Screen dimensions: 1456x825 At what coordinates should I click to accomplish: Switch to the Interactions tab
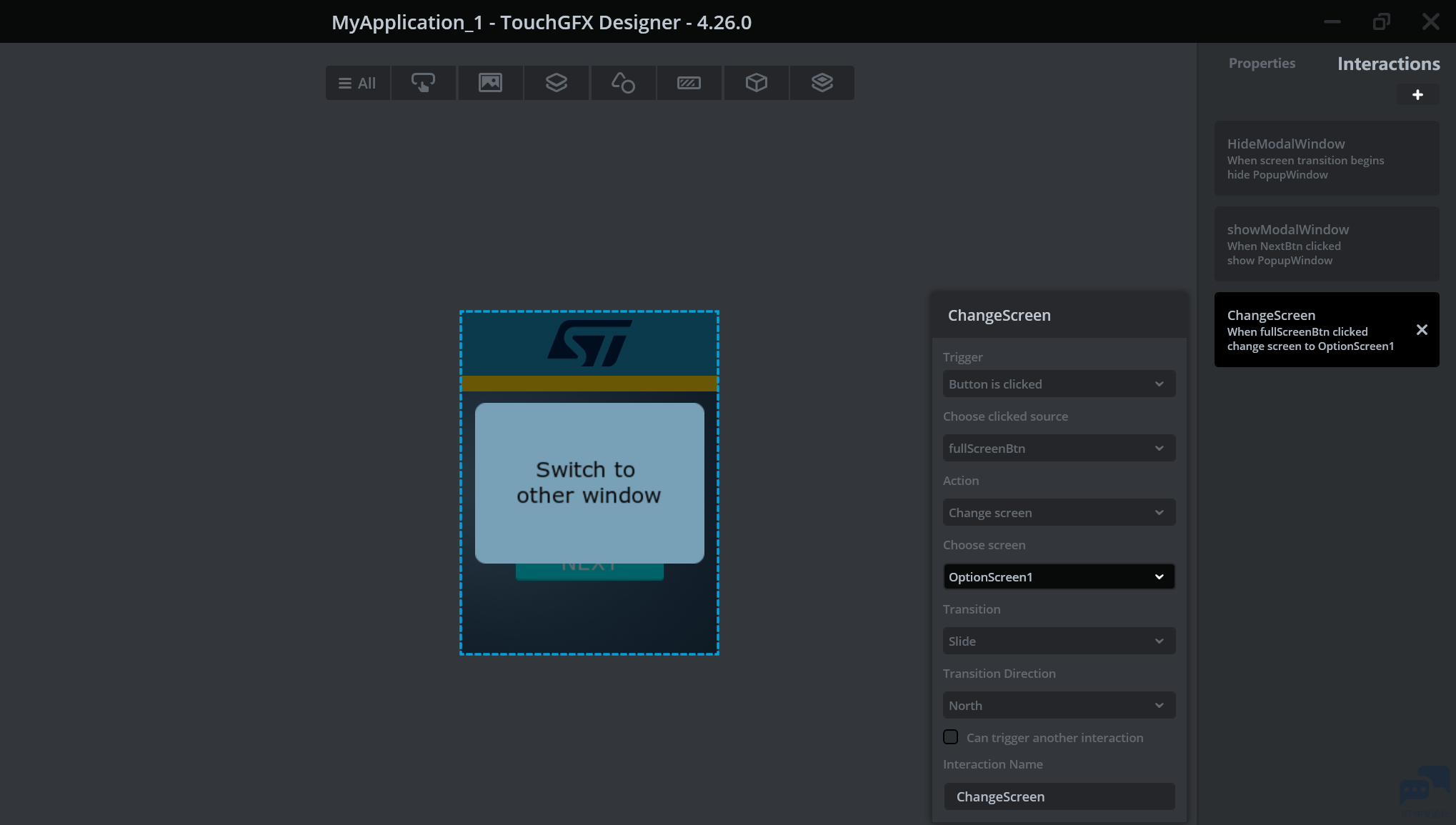pyautogui.click(x=1388, y=64)
